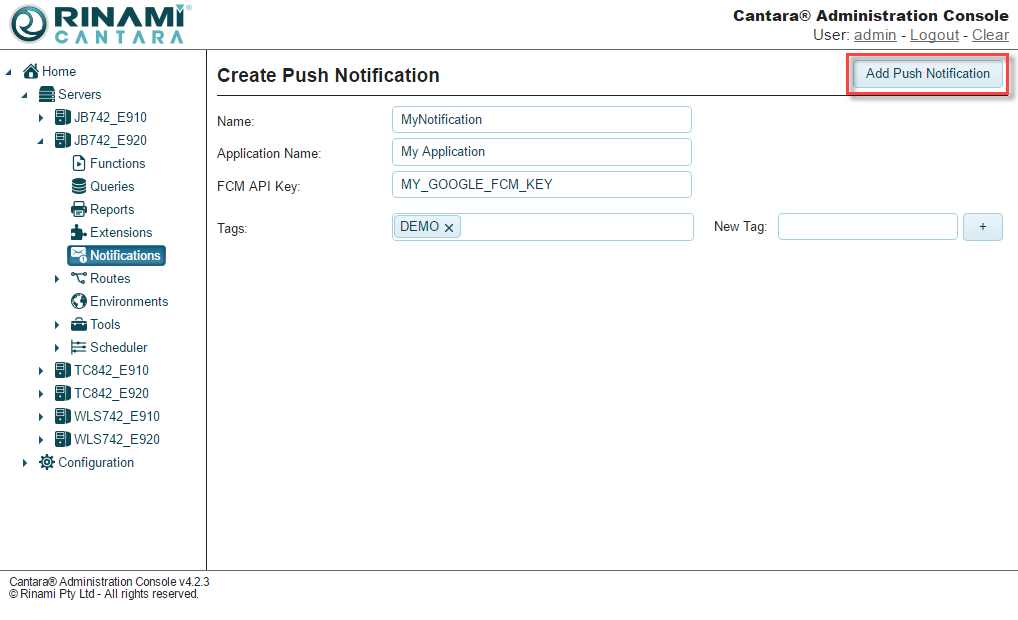Select the Queries database icon

(x=79, y=186)
